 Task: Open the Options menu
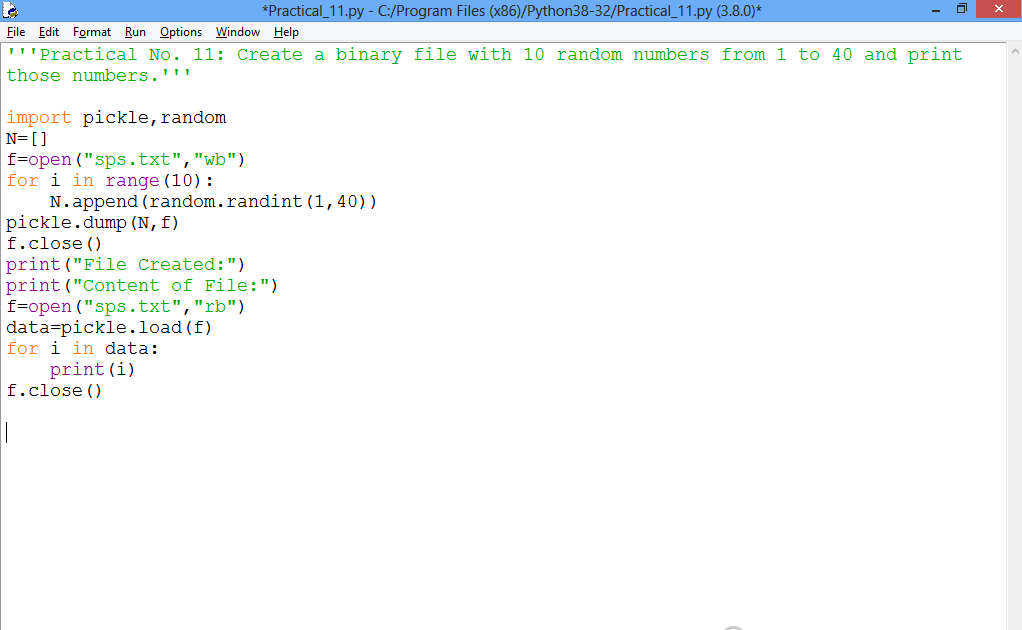click(180, 32)
